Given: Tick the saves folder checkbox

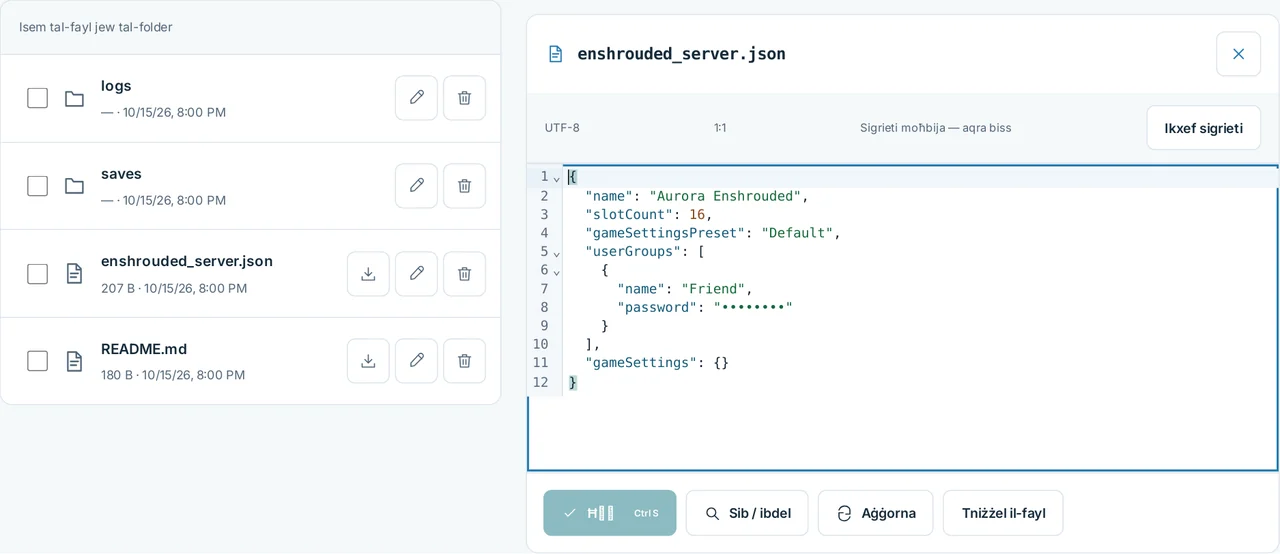Looking at the screenshot, I should 37,186.
